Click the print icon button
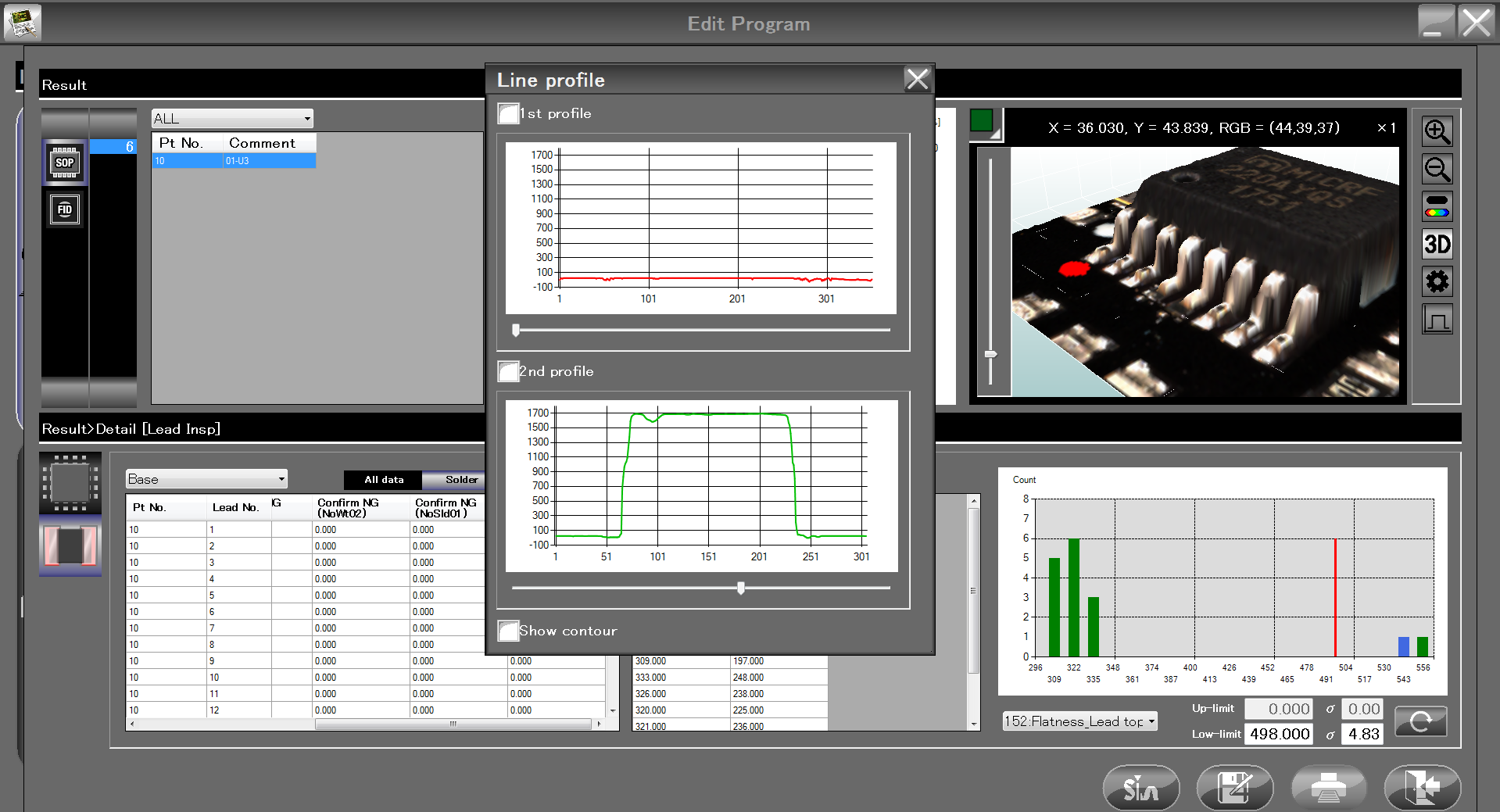This screenshot has height=812, width=1500. [x=1328, y=788]
